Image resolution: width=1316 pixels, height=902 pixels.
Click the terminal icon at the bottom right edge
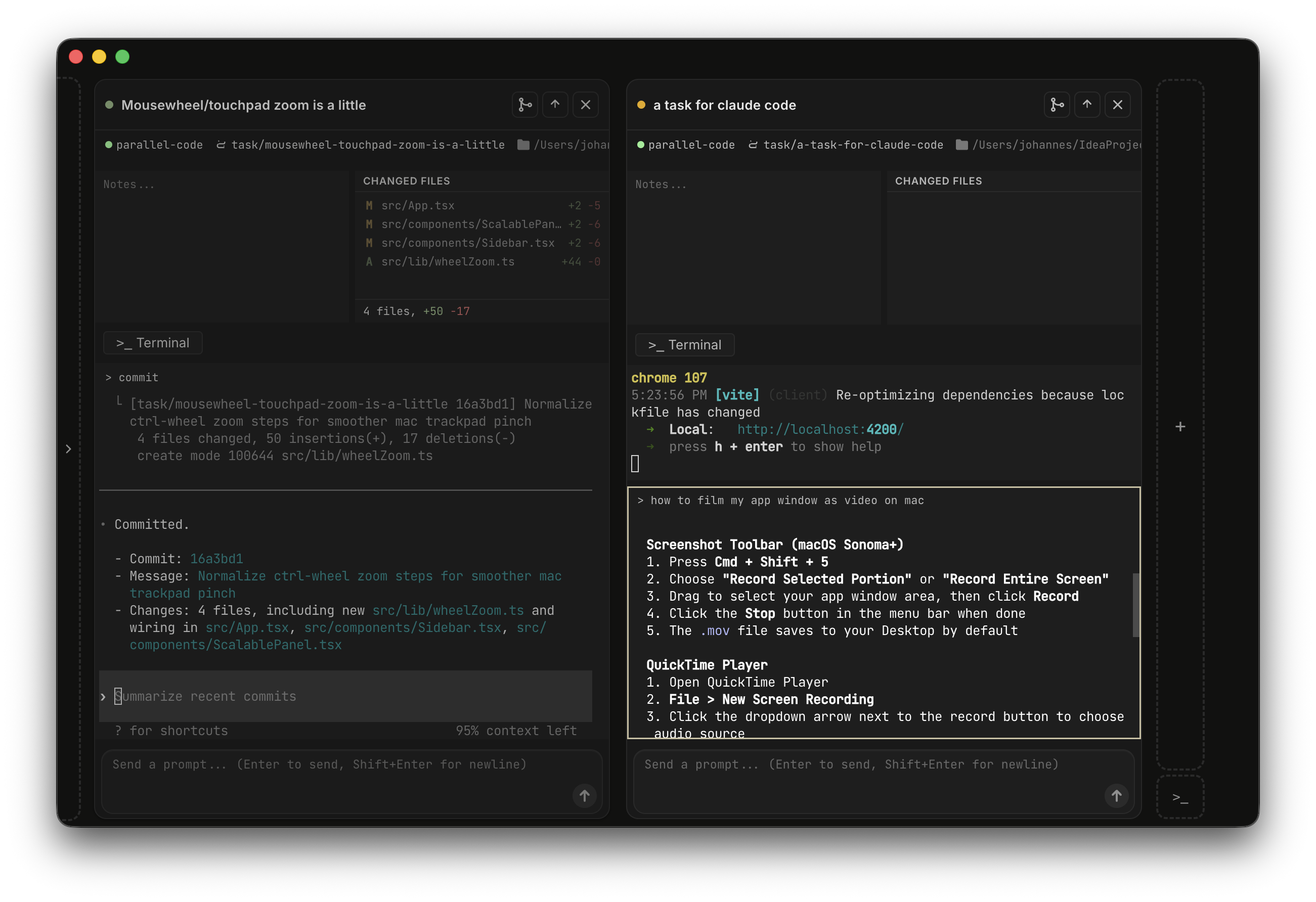tap(1180, 799)
